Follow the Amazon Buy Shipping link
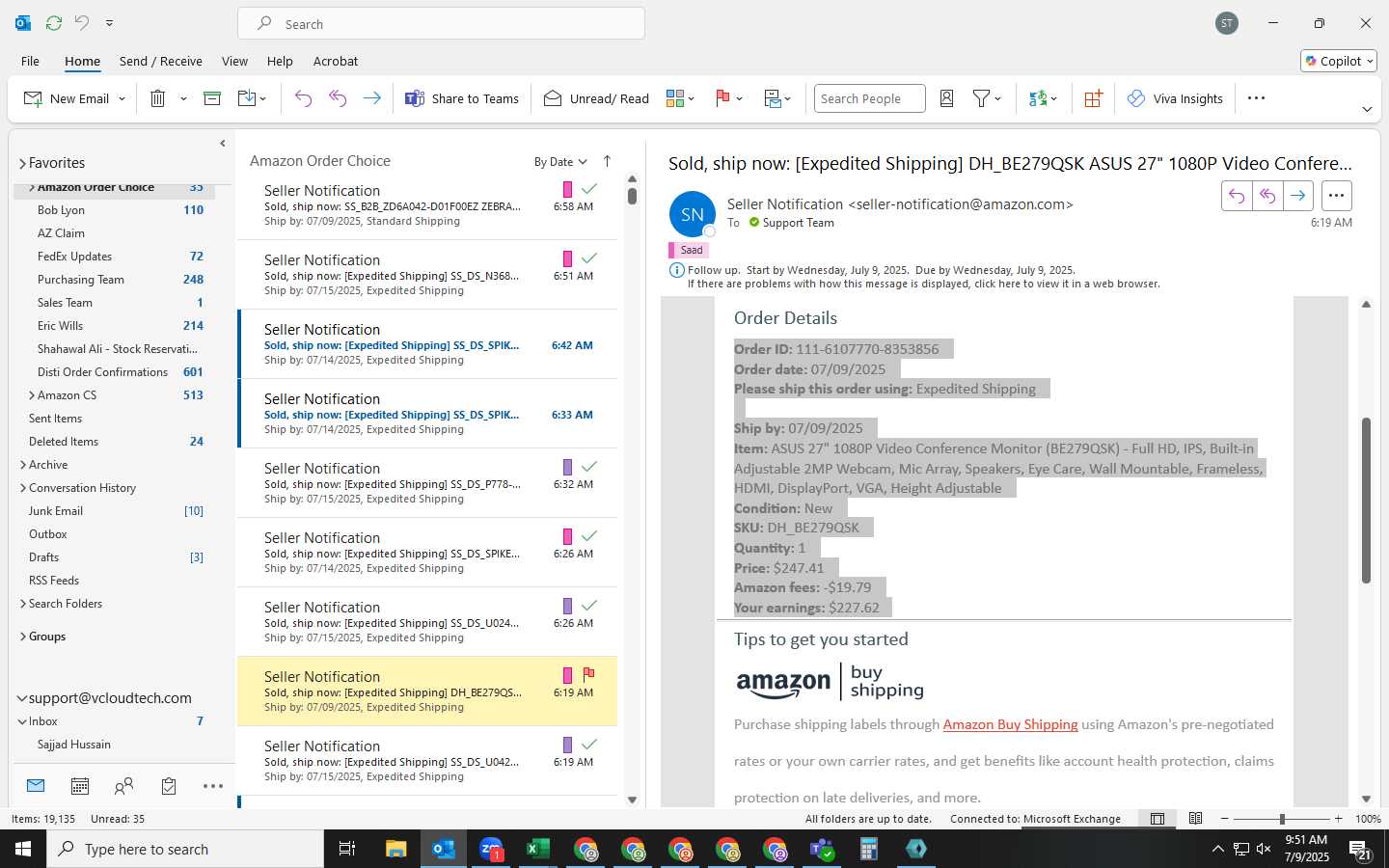This screenshot has width=1389, height=868. pyautogui.click(x=1010, y=724)
